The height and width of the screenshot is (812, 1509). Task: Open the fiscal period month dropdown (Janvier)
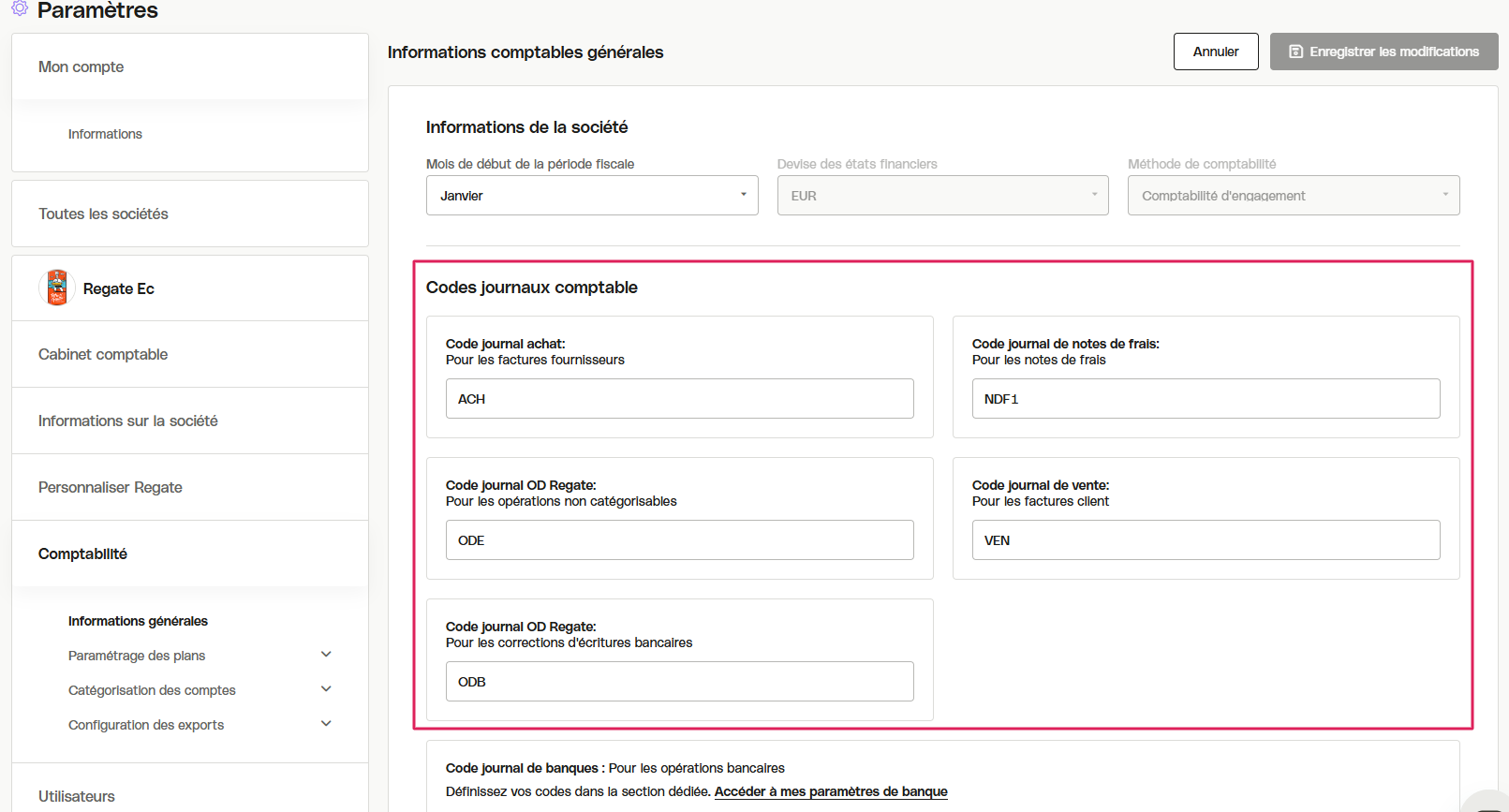(x=592, y=196)
